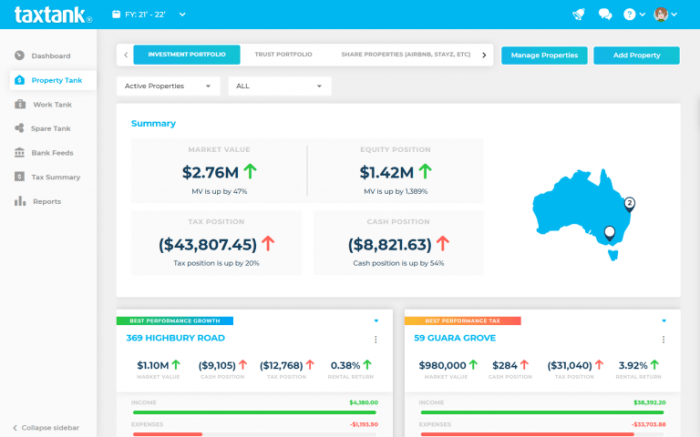Screen dimensions: 700x437
Task: Click 369 Highbury Road expenses progress bar
Action: point(254,434)
